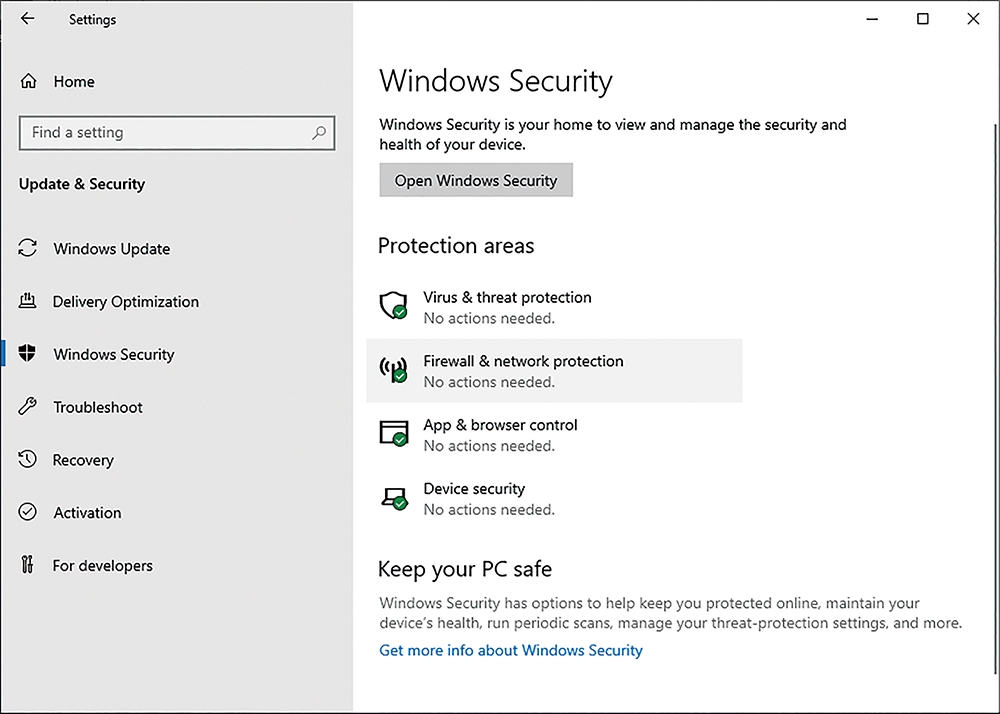This screenshot has width=1000, height=714.
Task: Click the search magnifier icon
Action: coord(319,133)
